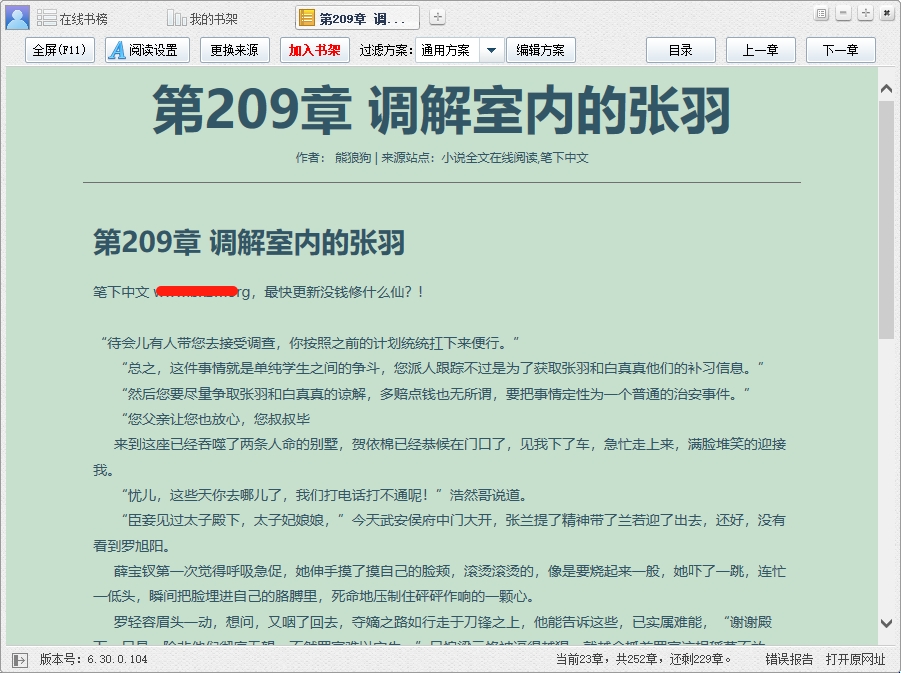Expand the 过滤方案 dropdown arrow

pos(491,50)
